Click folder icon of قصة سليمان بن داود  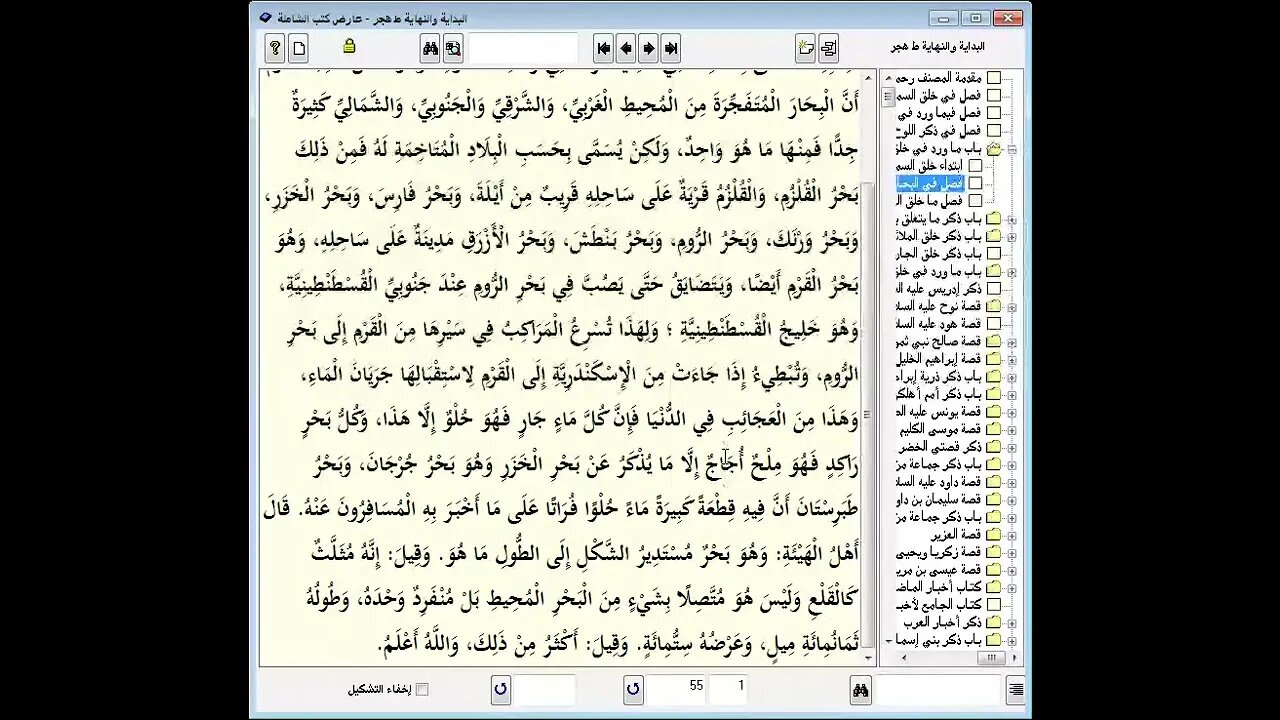click(994, 499)
